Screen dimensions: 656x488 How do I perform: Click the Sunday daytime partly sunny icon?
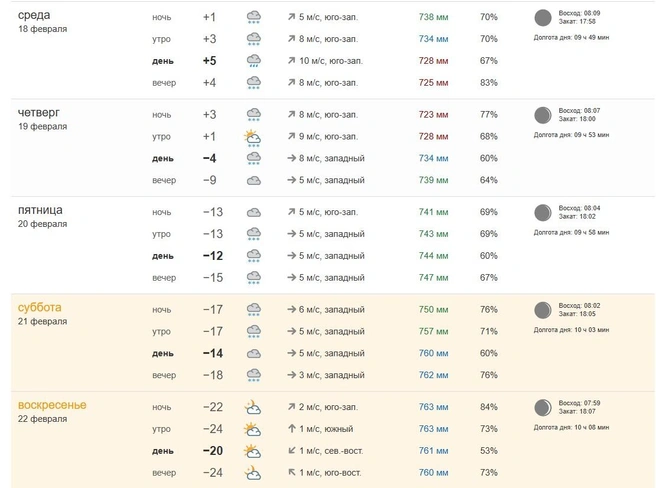(253, 451)
